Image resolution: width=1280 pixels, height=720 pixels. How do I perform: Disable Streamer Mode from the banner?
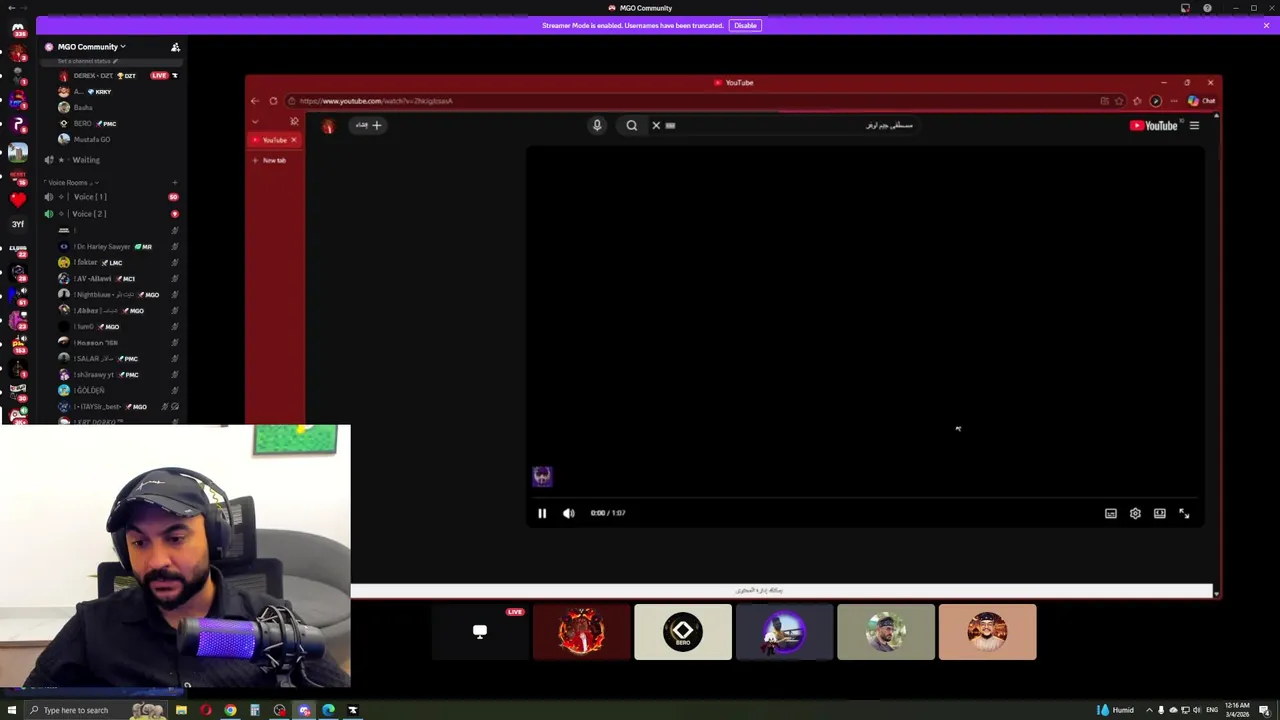coord(745,25)
